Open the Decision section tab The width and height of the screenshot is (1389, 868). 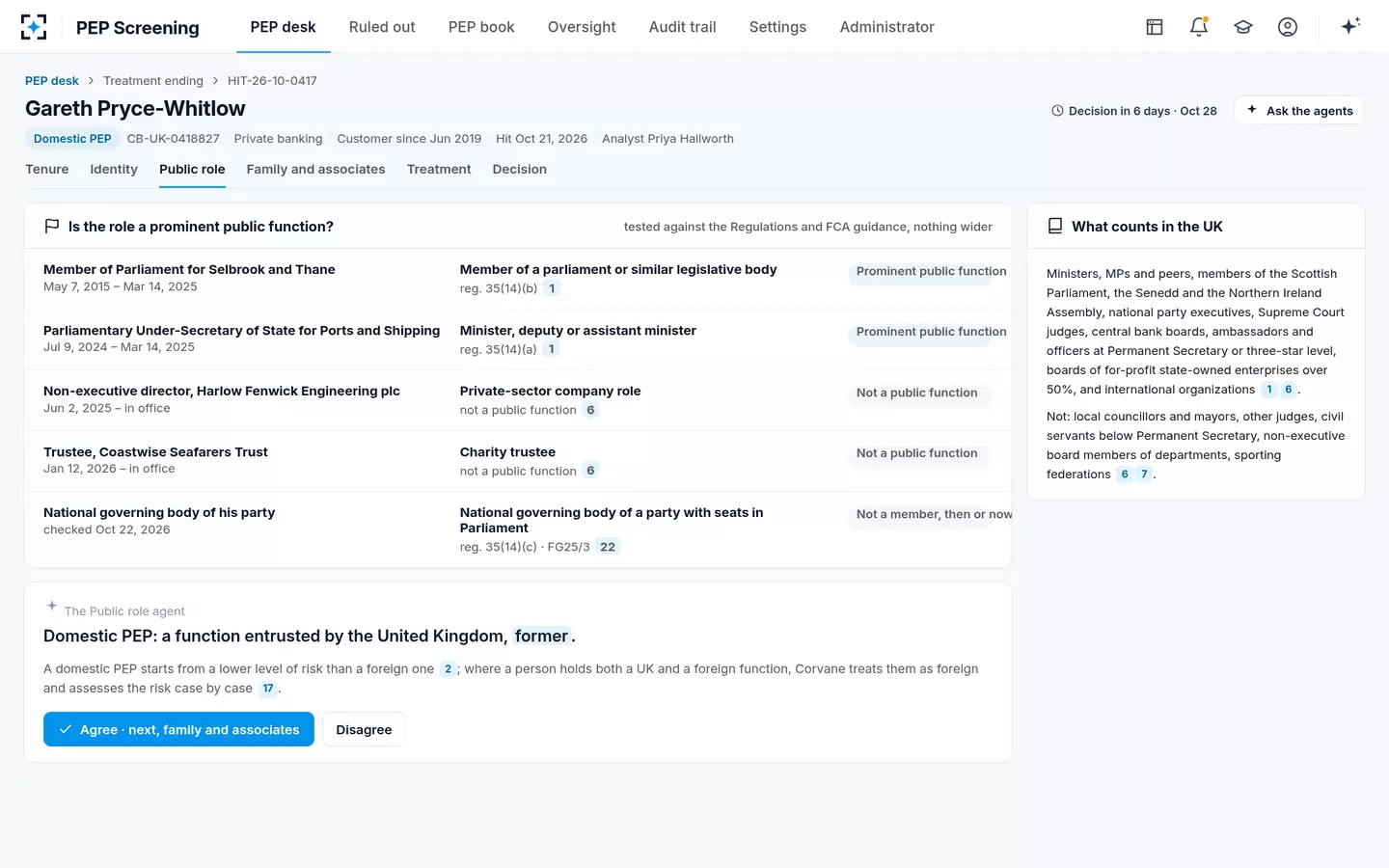coord(520,170)
